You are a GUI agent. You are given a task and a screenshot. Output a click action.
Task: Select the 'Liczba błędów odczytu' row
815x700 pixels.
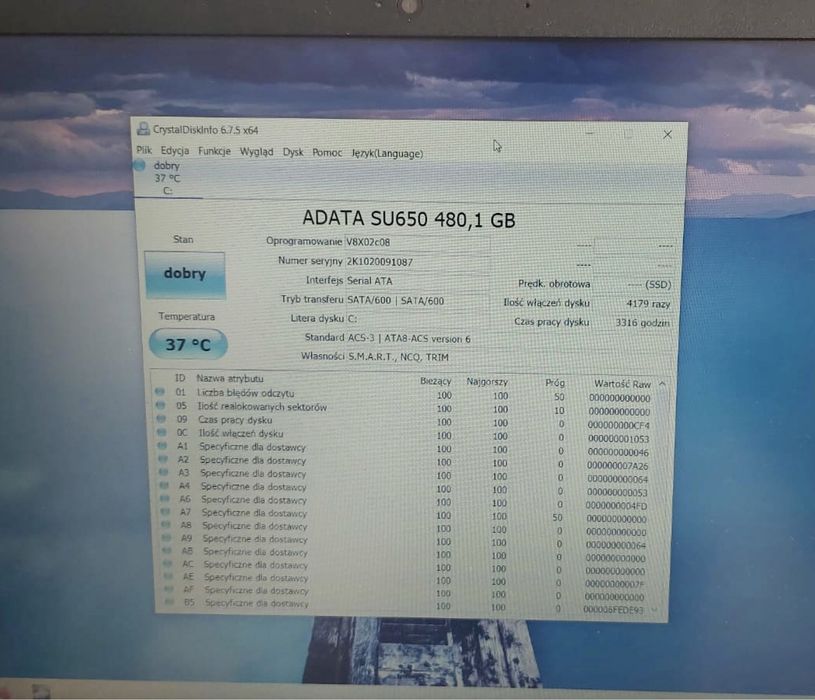click(403, 395)
